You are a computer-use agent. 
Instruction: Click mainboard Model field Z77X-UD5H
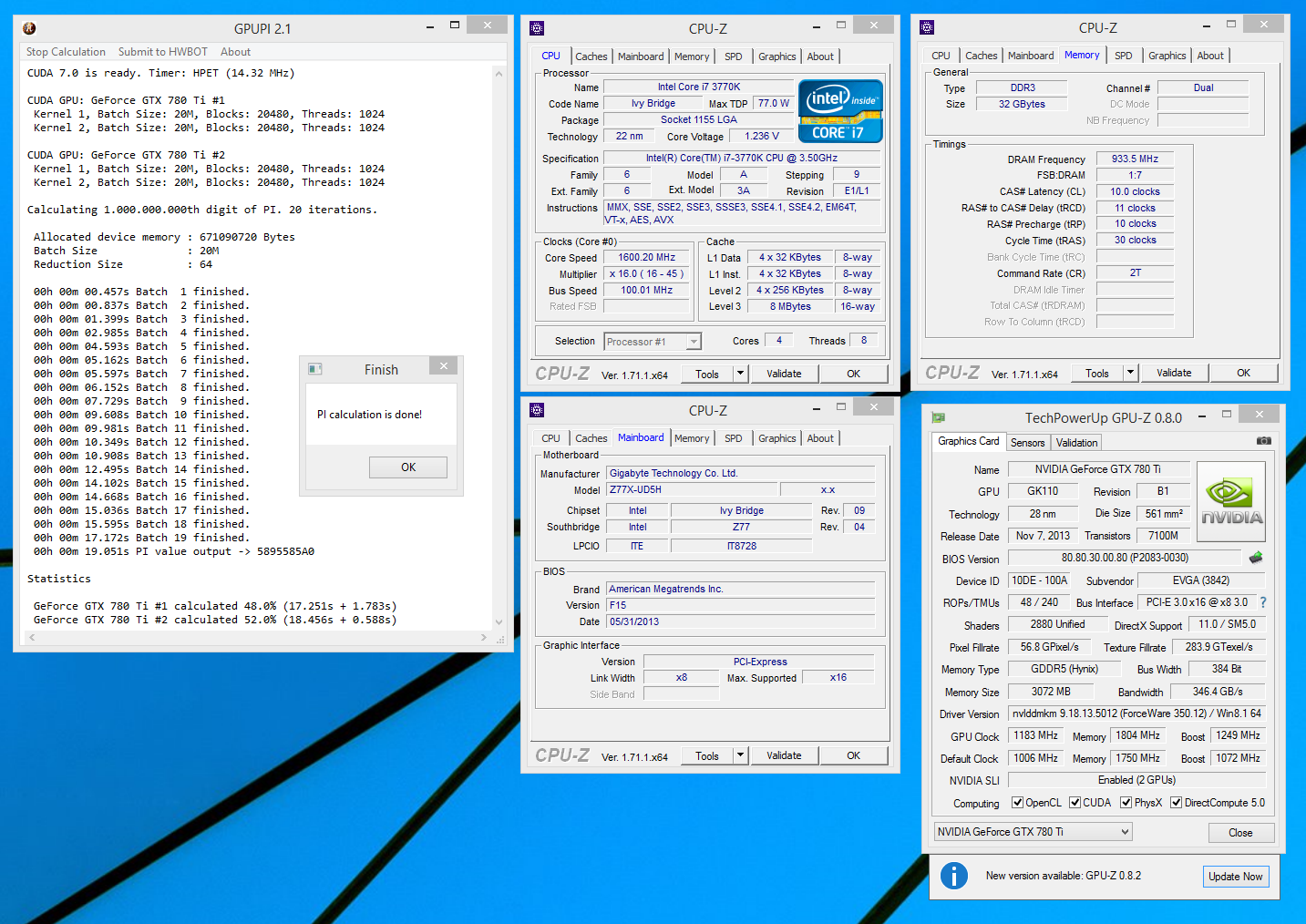[x=692, y=489]
